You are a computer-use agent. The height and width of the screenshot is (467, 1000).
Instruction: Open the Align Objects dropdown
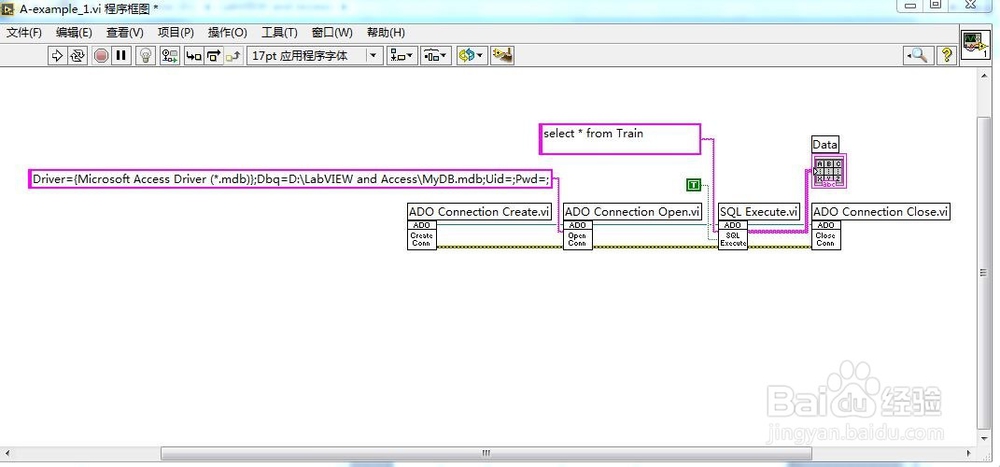point(402,56)
